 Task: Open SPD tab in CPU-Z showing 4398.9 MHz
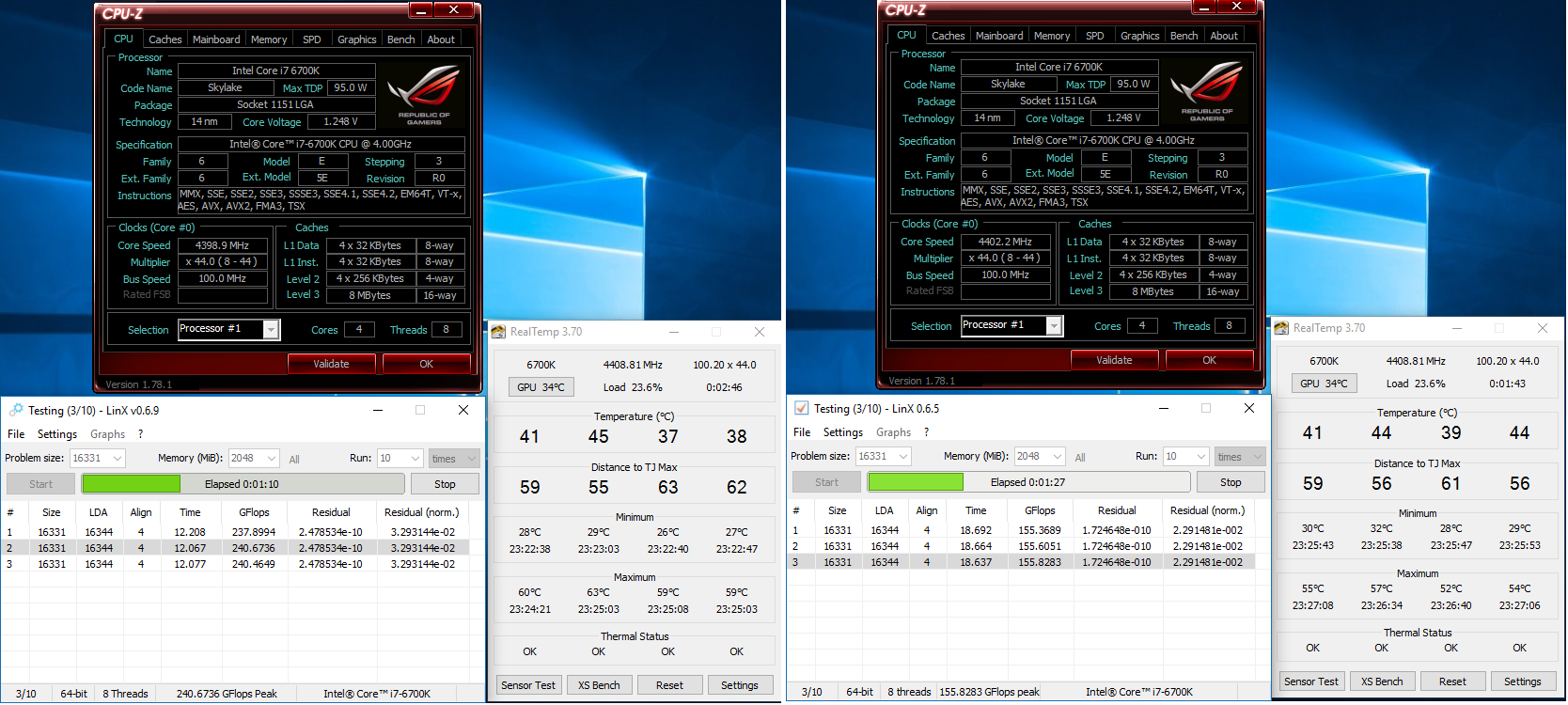coord(312,39)
